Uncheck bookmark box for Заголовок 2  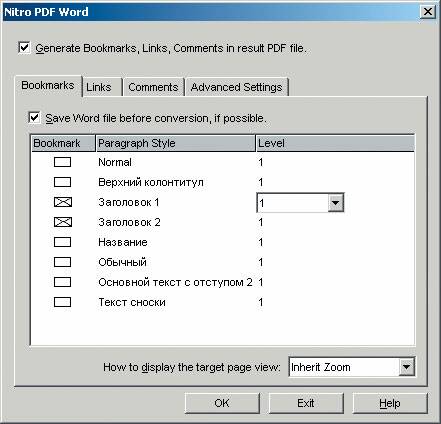[62, 222]
